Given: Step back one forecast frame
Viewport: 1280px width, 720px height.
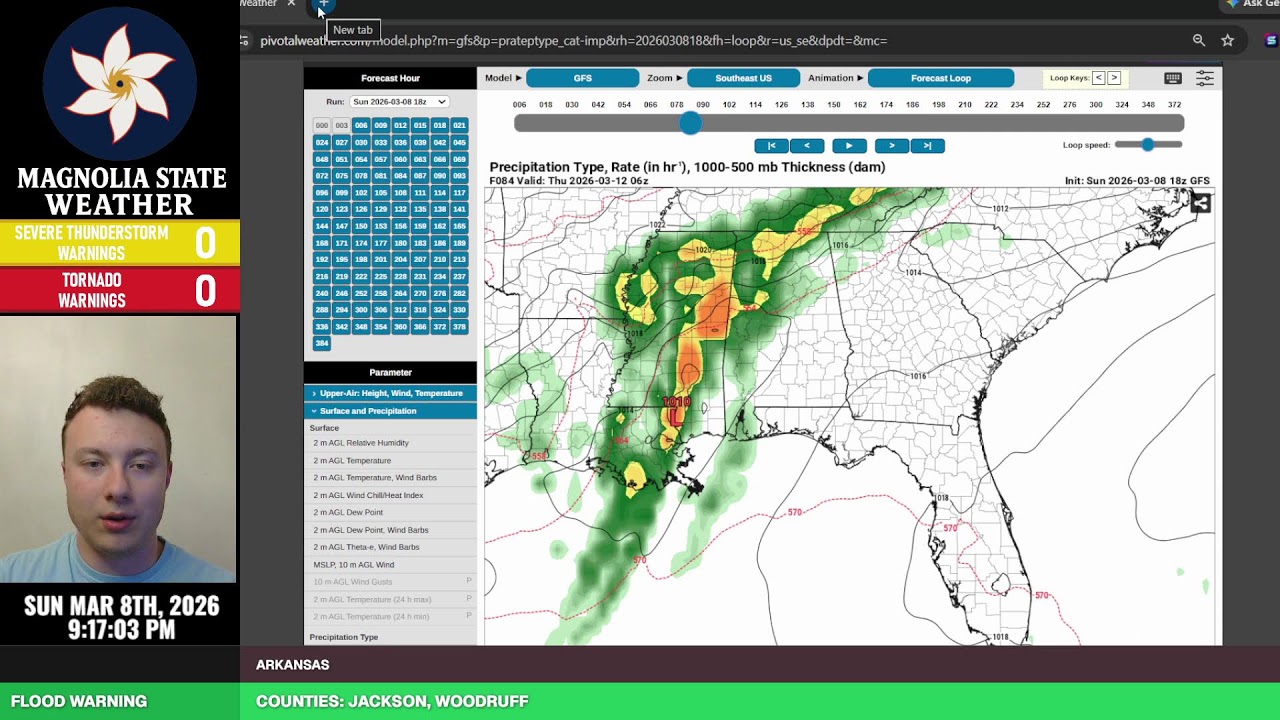Looking at the screenshot, I should pos(807,146).
